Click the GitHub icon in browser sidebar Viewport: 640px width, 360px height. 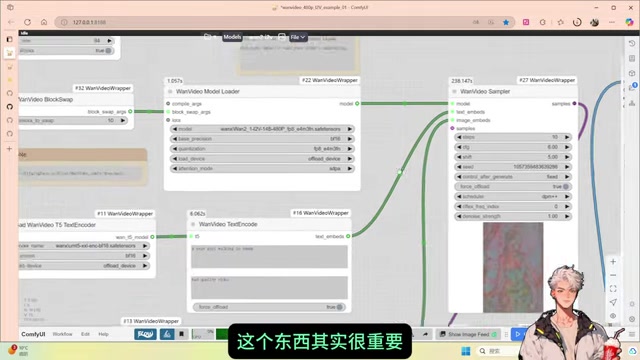tap(9, 107)
